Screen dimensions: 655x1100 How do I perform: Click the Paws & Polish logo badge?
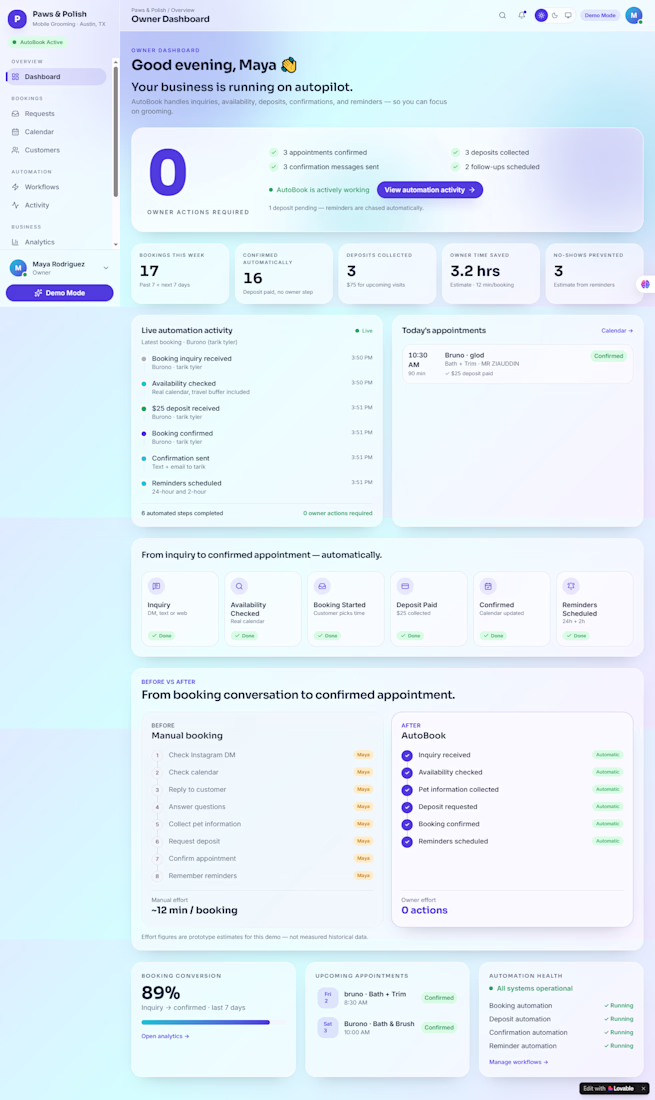pos(17,18)
